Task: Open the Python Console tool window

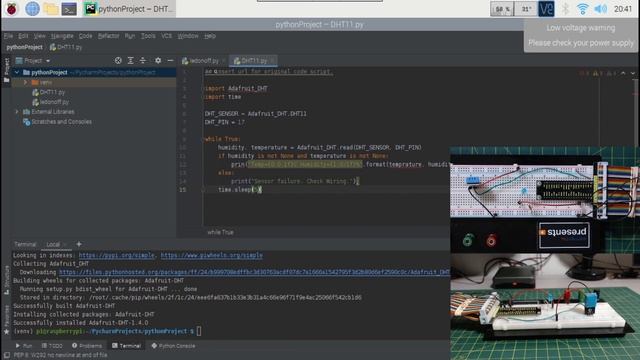Action: [173, 346]
